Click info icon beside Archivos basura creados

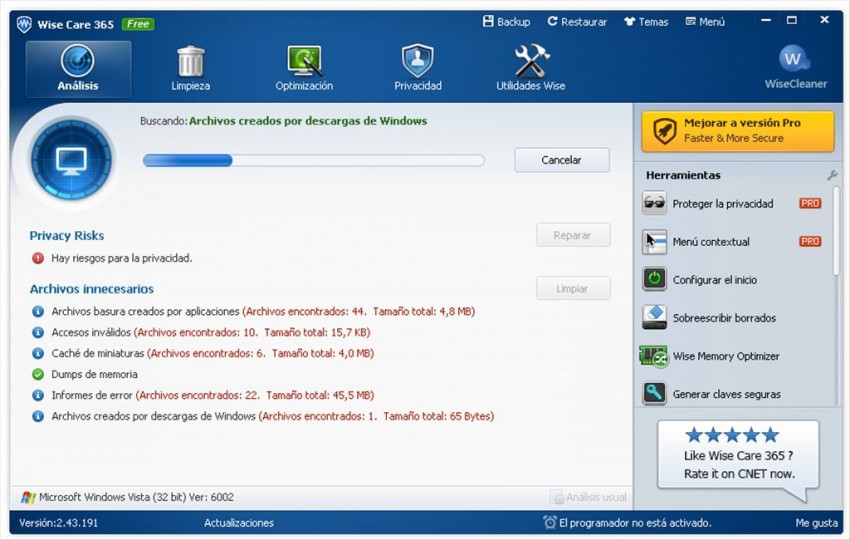coord(38,311)
